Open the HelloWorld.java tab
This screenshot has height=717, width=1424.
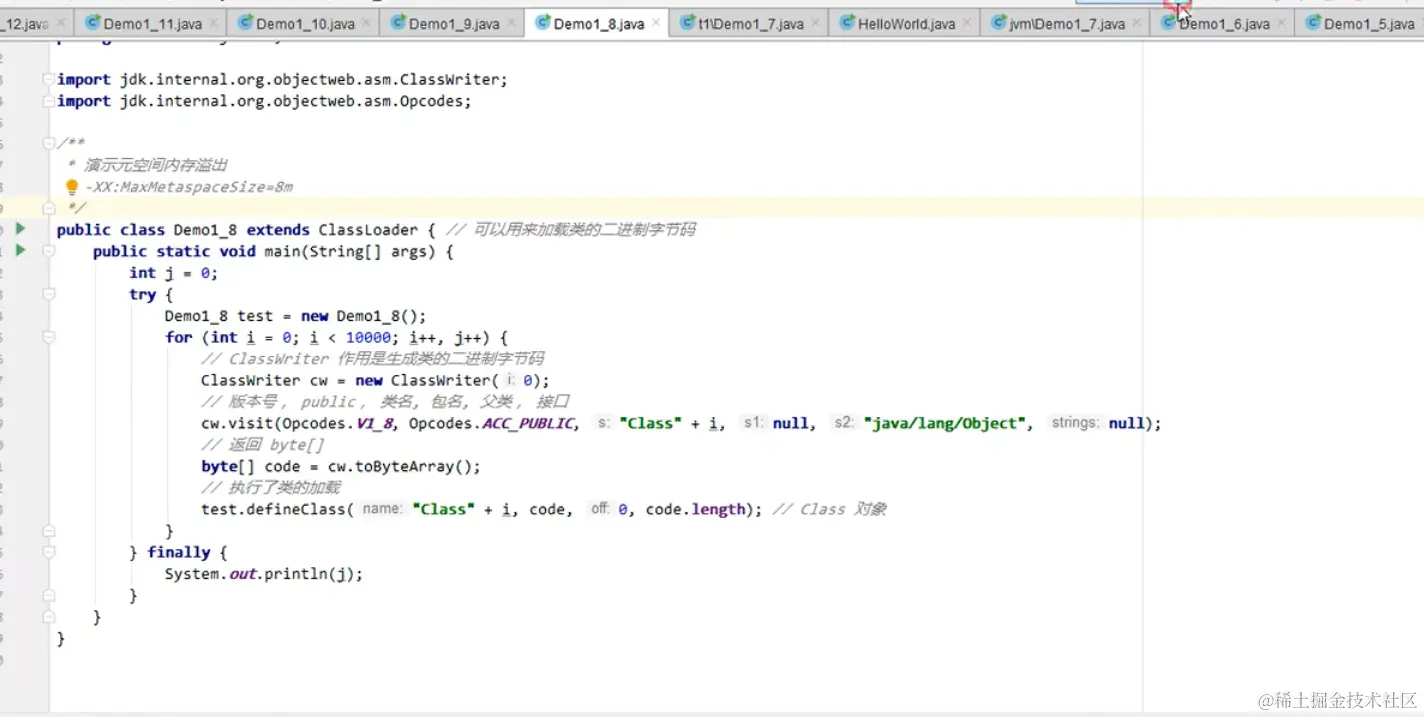(905, 23)
